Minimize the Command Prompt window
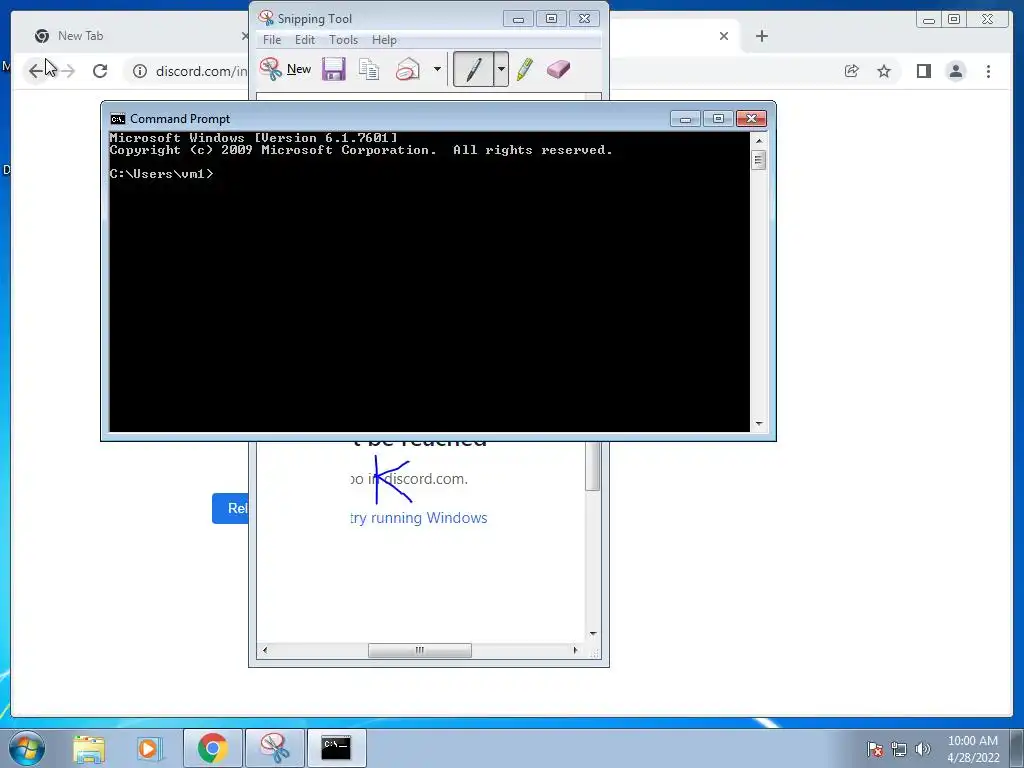 pyautogui.click(x=685, y=119)
